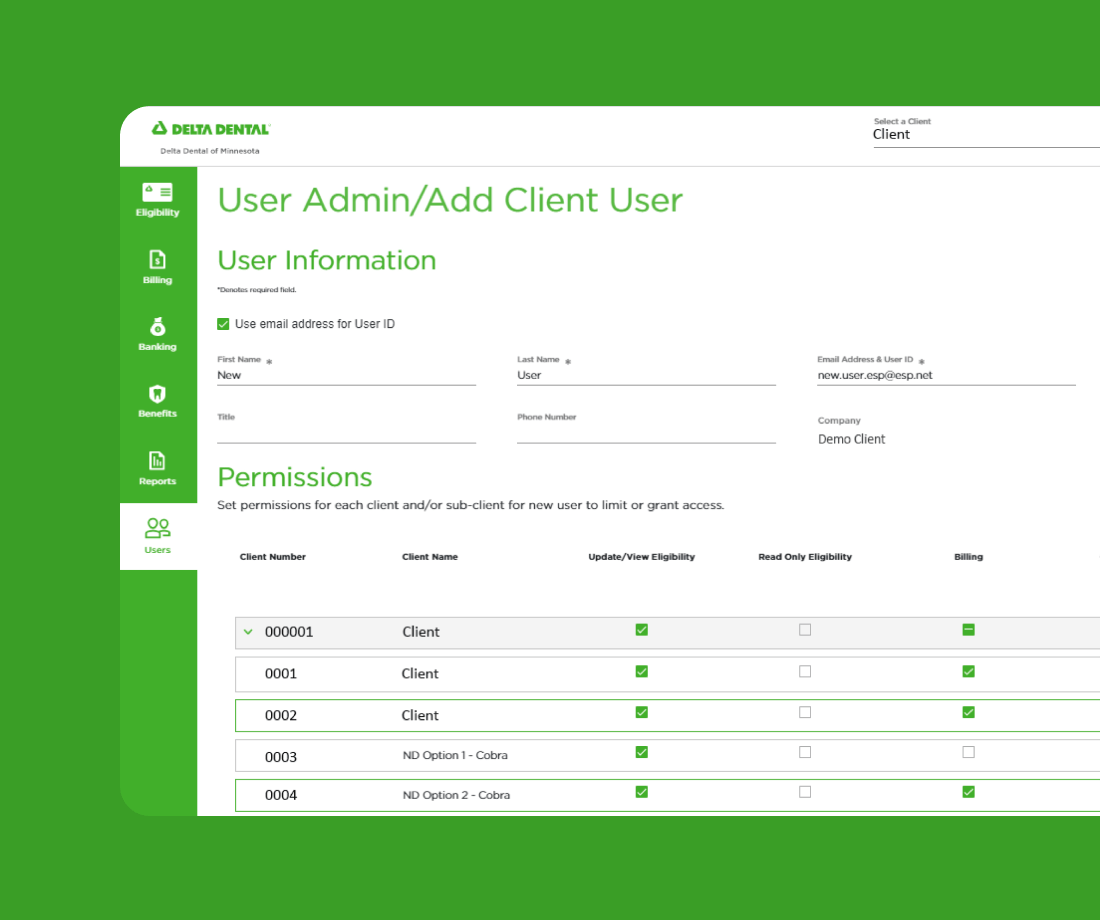Image resolution: width=1100 pixels, height=920 pixels.
Task: Click client number 000001
Action: click(x=289, y=632)
